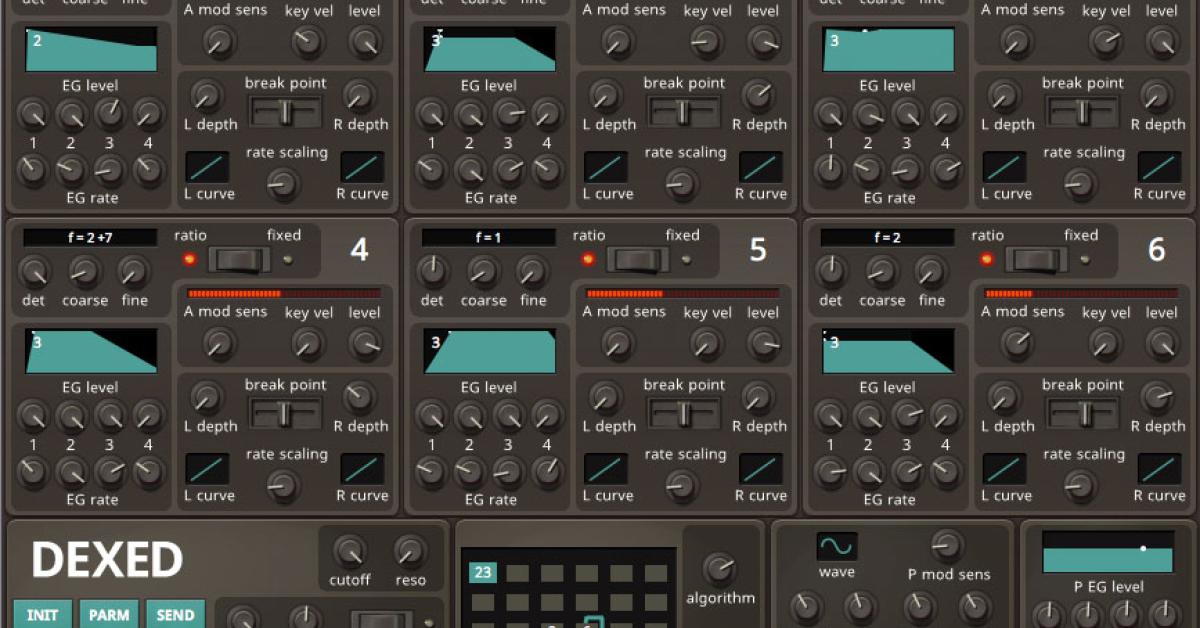Click operator 4 output level meter
Viewport: 1200px width, 628px height.
284,294
